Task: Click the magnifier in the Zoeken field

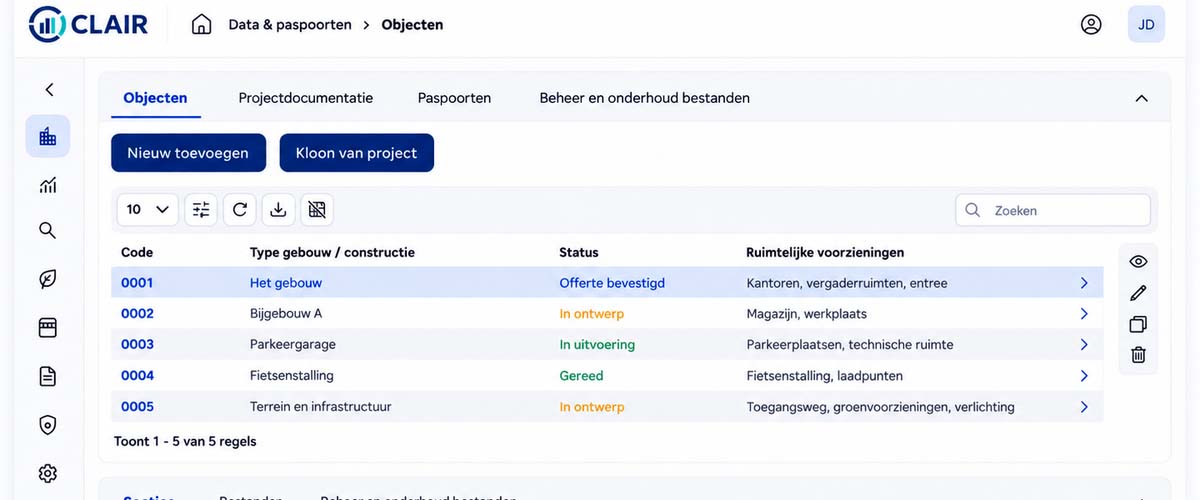Action: click(972, 211)
